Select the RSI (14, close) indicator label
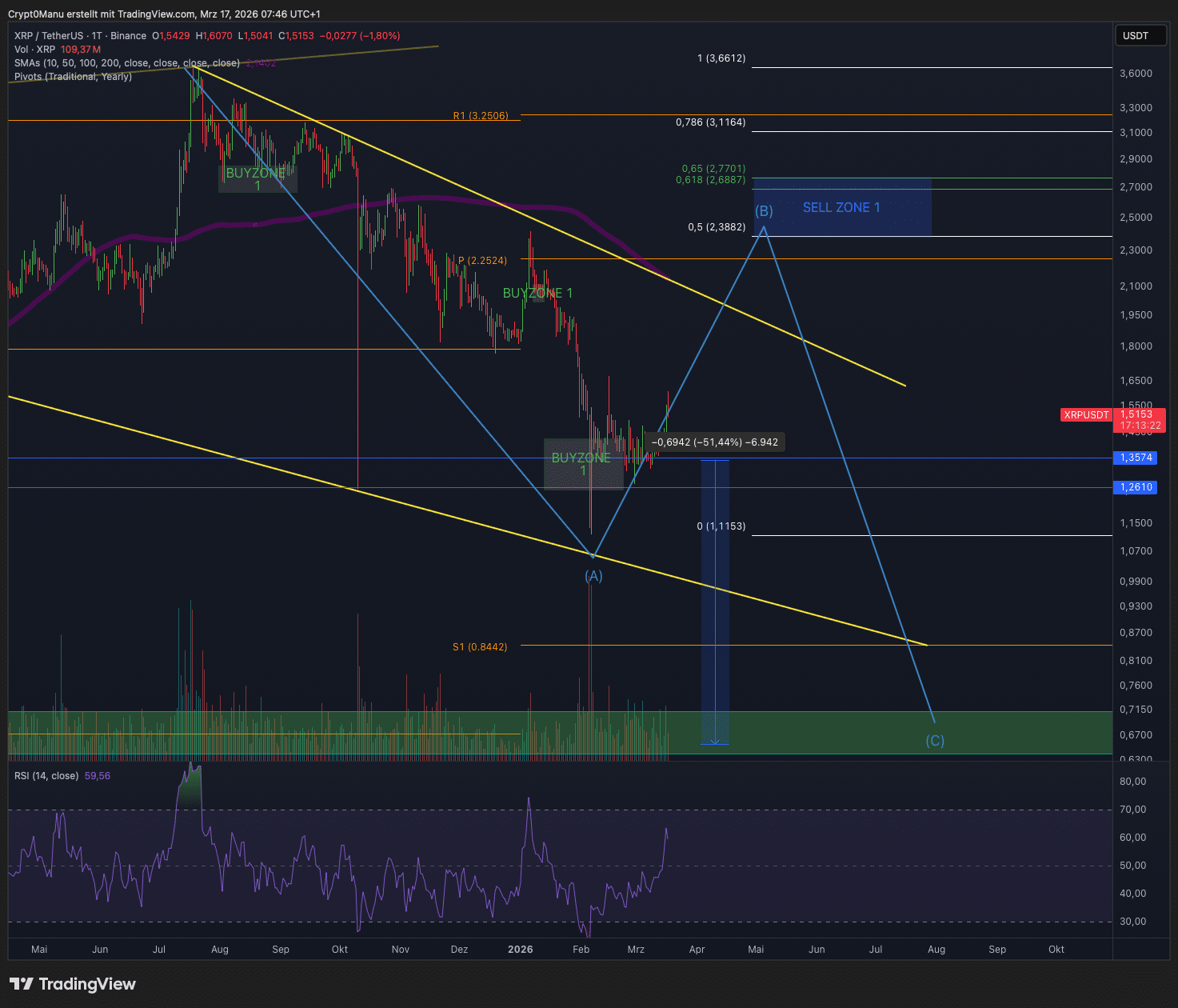 click(x=46, y=776)
